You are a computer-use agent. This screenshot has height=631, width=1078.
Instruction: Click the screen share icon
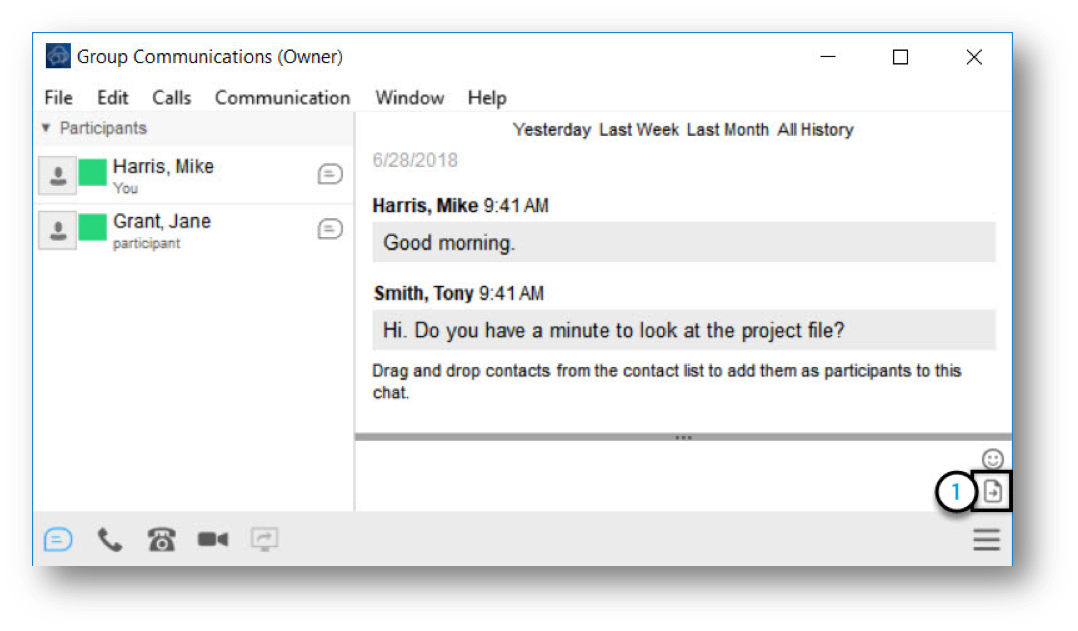[x=265, y=540]
